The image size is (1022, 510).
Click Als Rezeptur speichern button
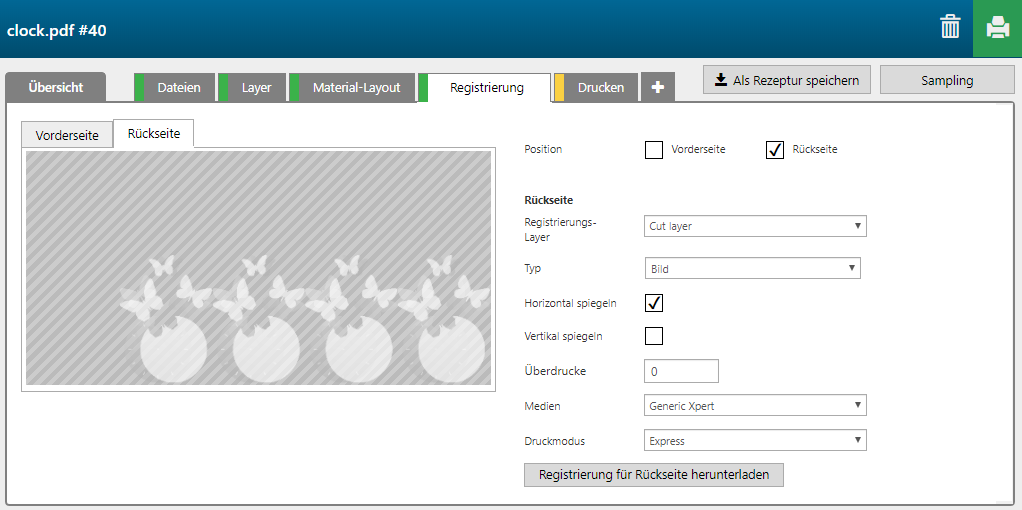(x=787, y=80)
